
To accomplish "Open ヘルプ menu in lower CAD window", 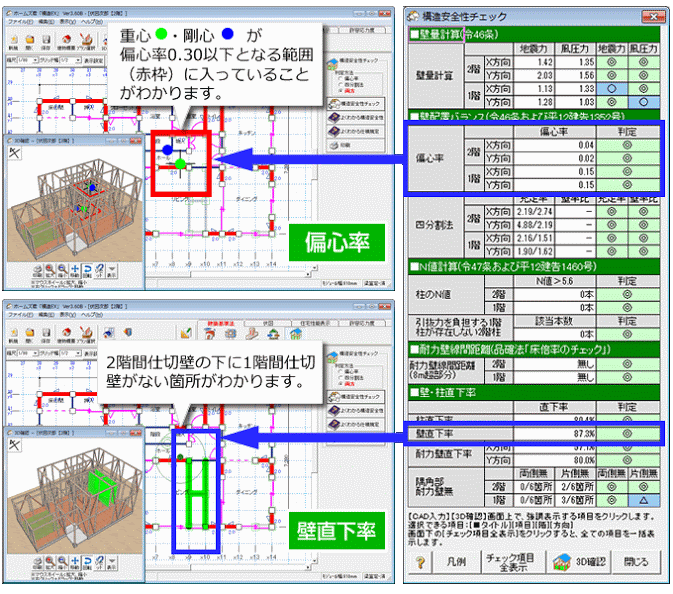I will click(92, 315).
